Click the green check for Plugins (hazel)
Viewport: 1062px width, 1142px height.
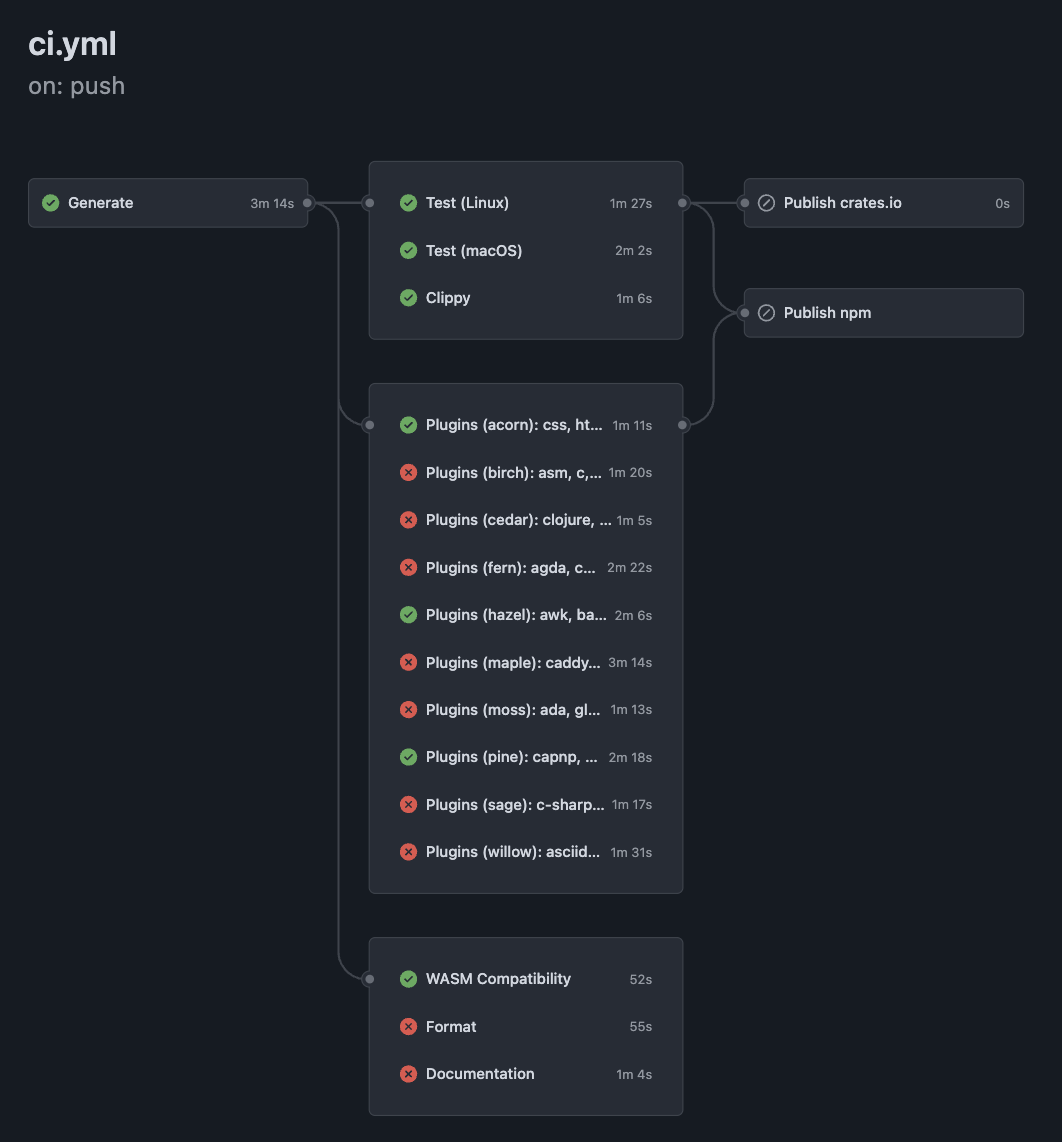408,615
